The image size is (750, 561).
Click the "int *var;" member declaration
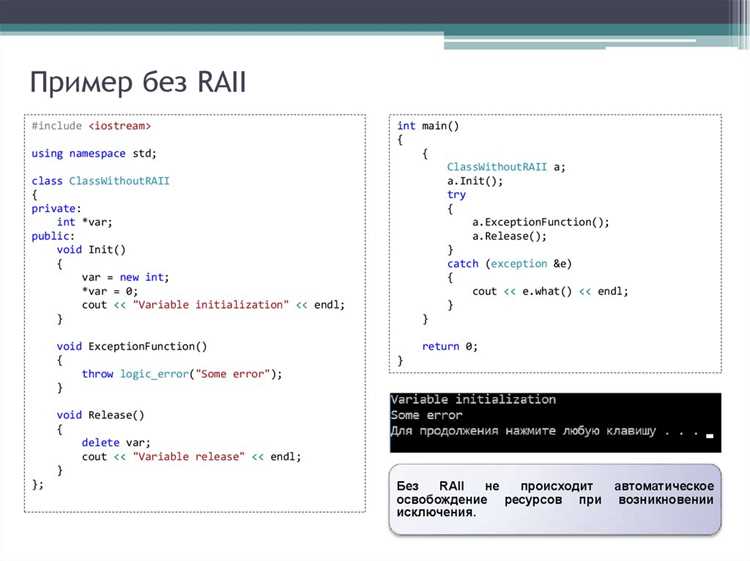tap(85, 222)
